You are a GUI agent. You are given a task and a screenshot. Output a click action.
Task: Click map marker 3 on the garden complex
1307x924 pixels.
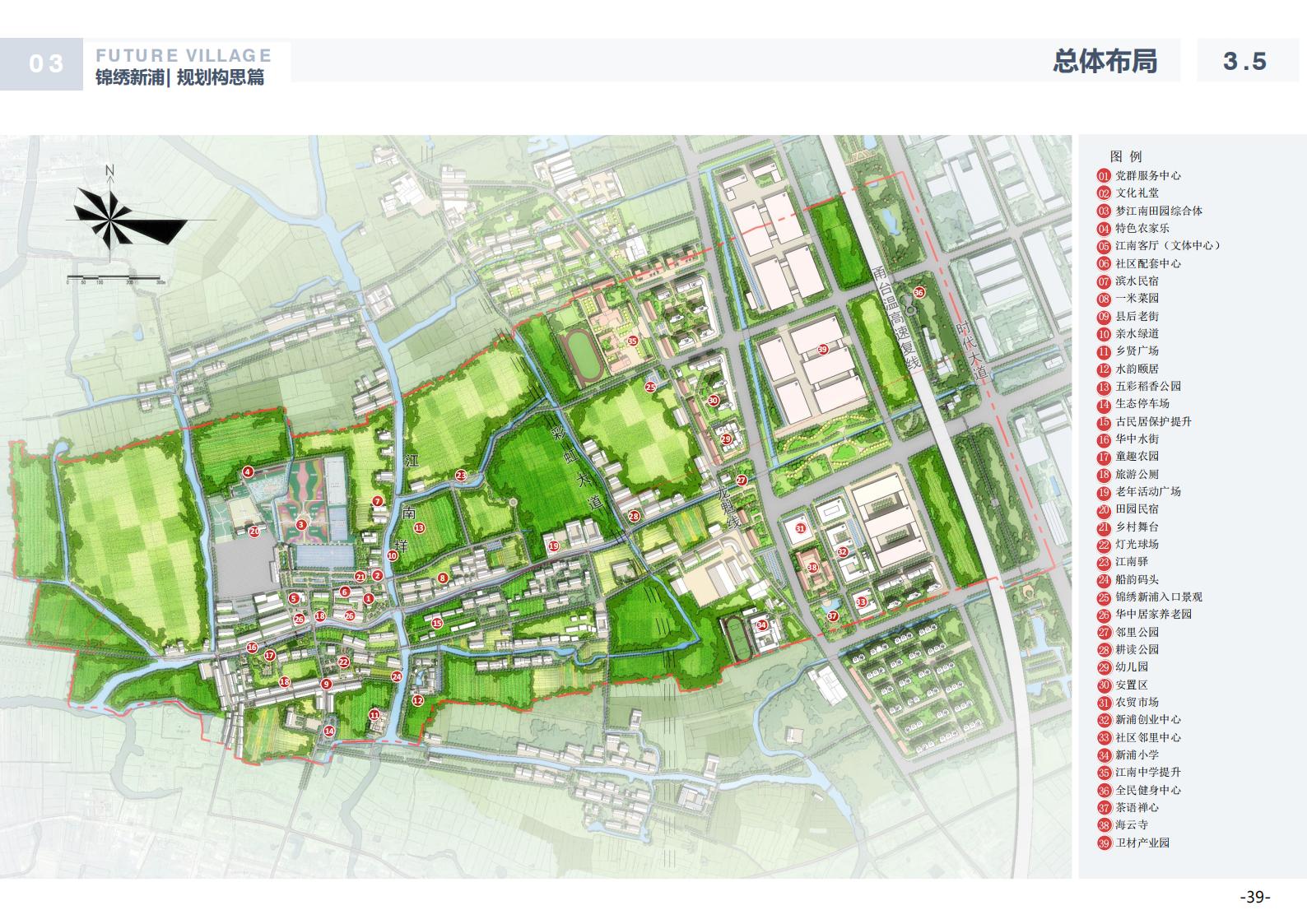(301, 524)
